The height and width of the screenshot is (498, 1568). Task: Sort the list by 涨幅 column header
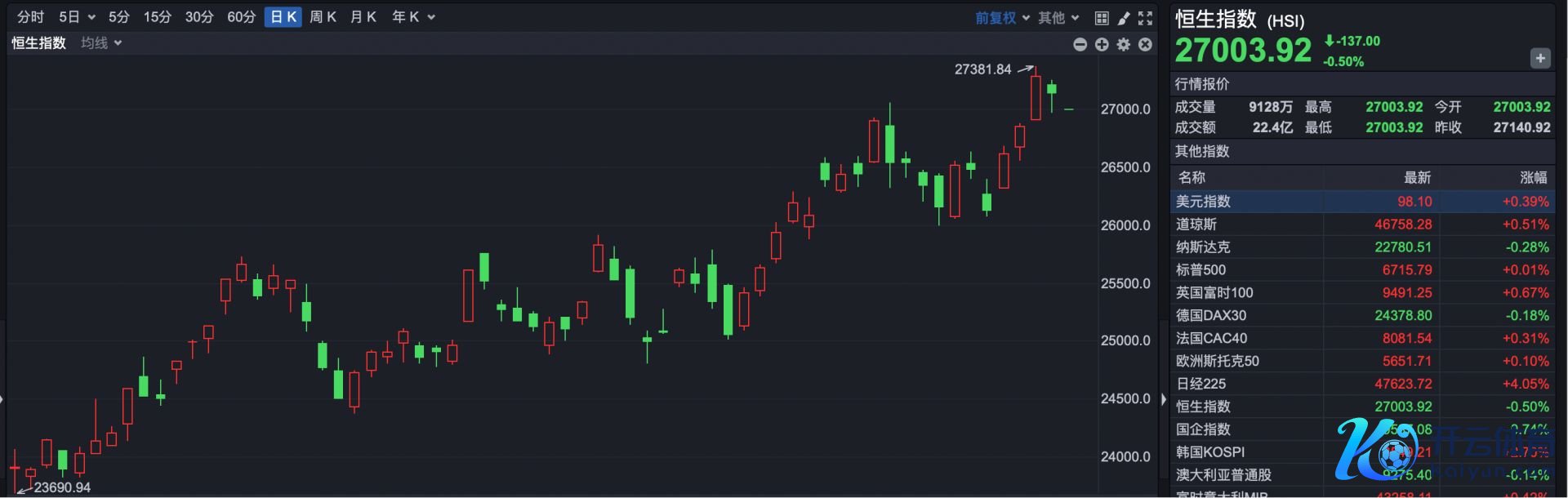coord(1533,177)
